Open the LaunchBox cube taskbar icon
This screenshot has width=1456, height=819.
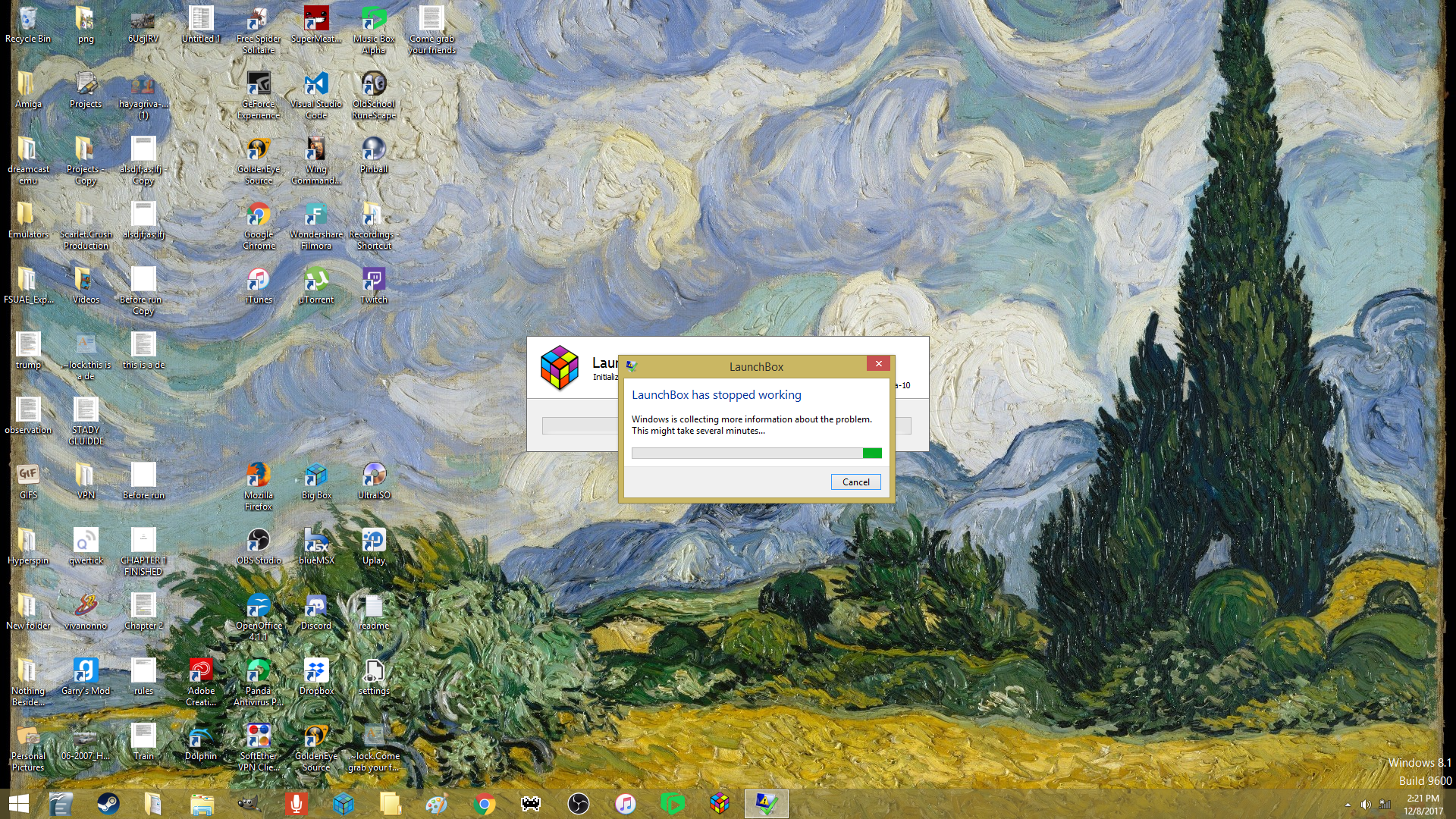(719, 804)
